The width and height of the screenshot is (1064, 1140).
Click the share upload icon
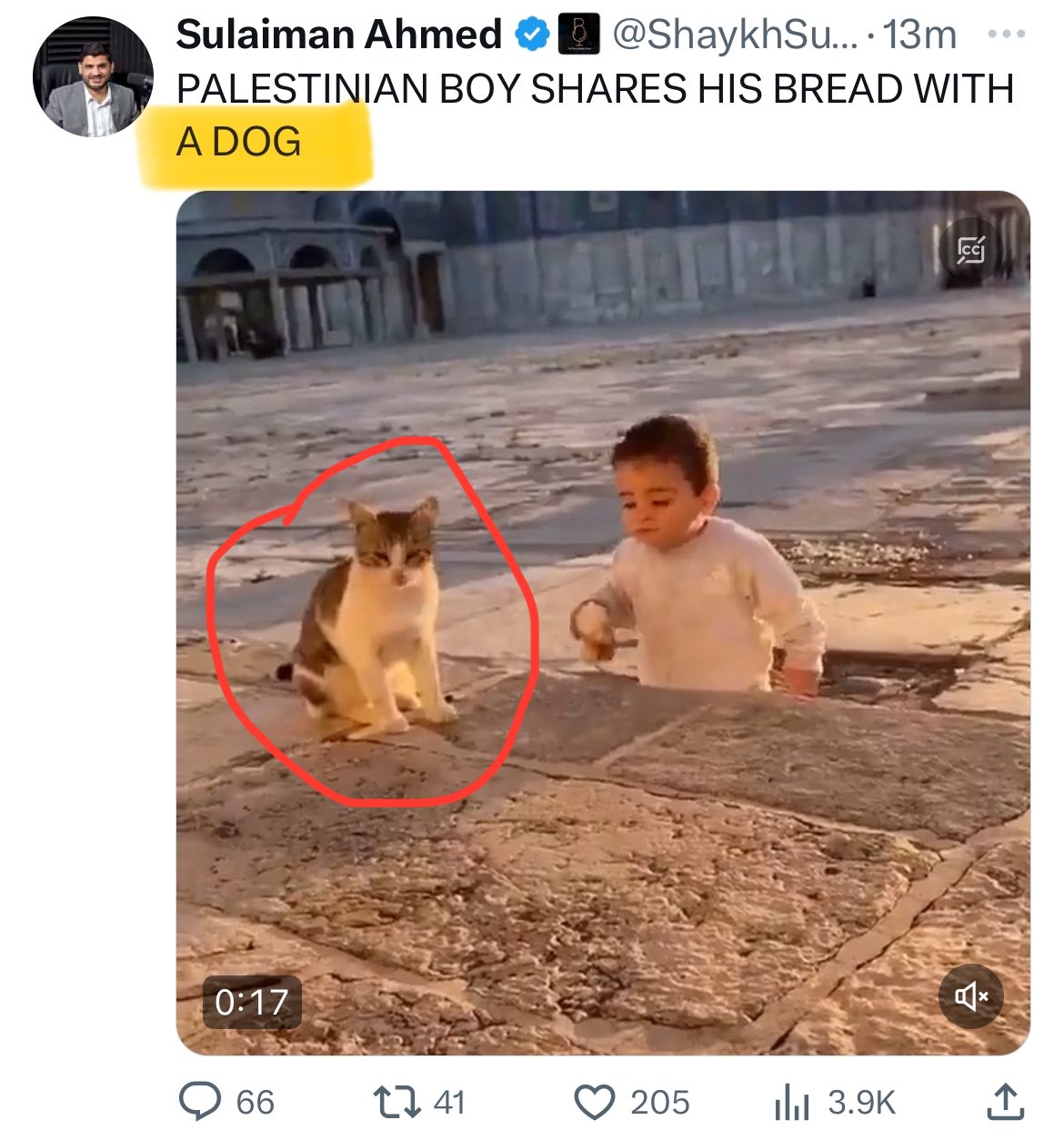click(x=1005, y=1102)
